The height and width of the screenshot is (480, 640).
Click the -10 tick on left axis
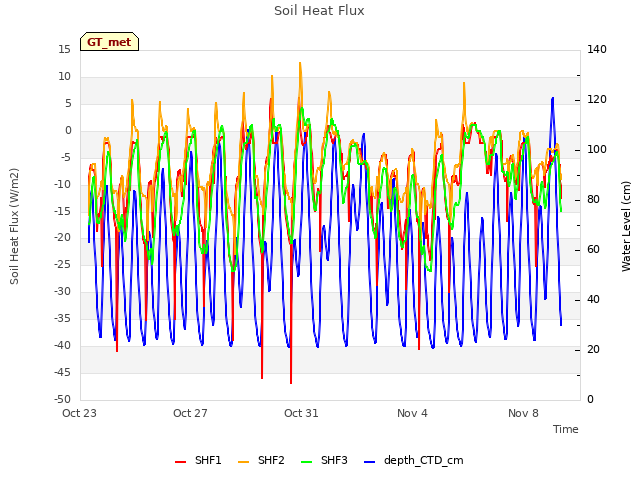(x=62, y=184)
